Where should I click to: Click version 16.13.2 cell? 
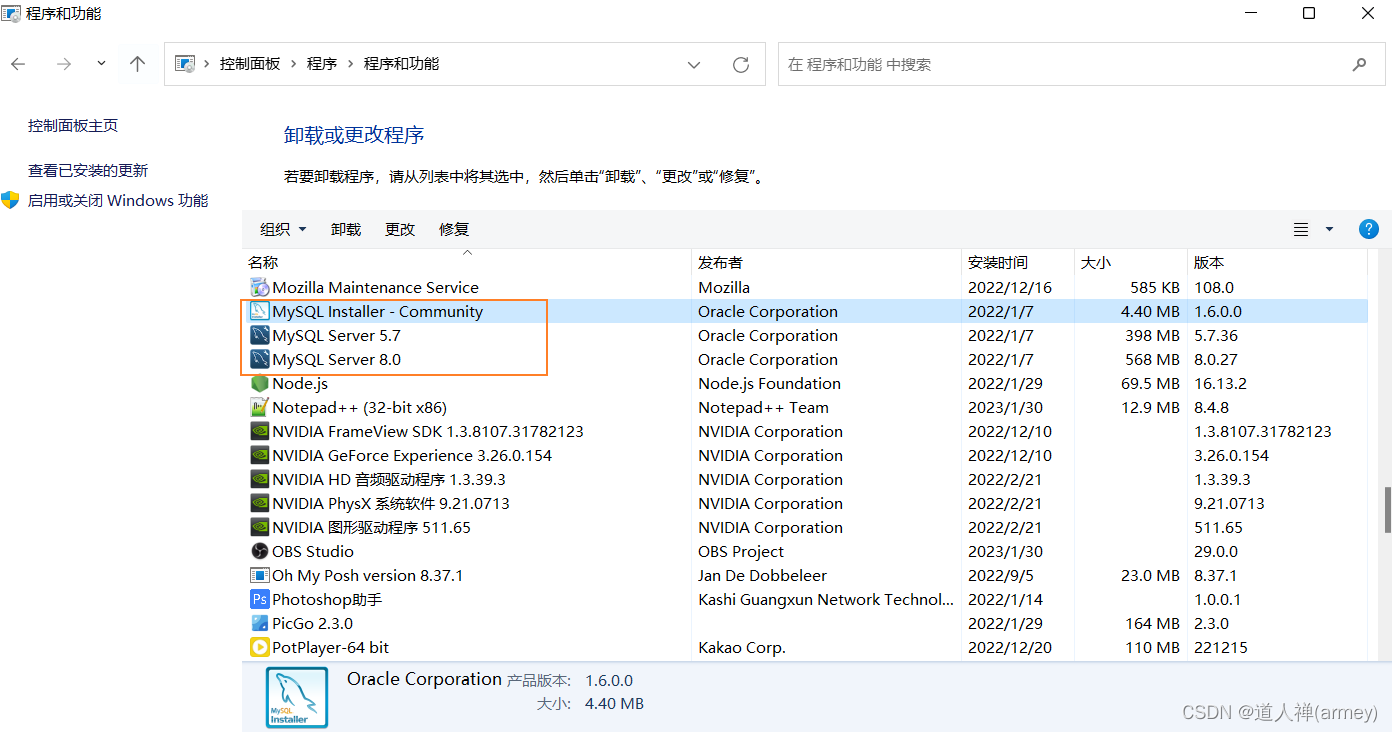[x=1218, y=384]
